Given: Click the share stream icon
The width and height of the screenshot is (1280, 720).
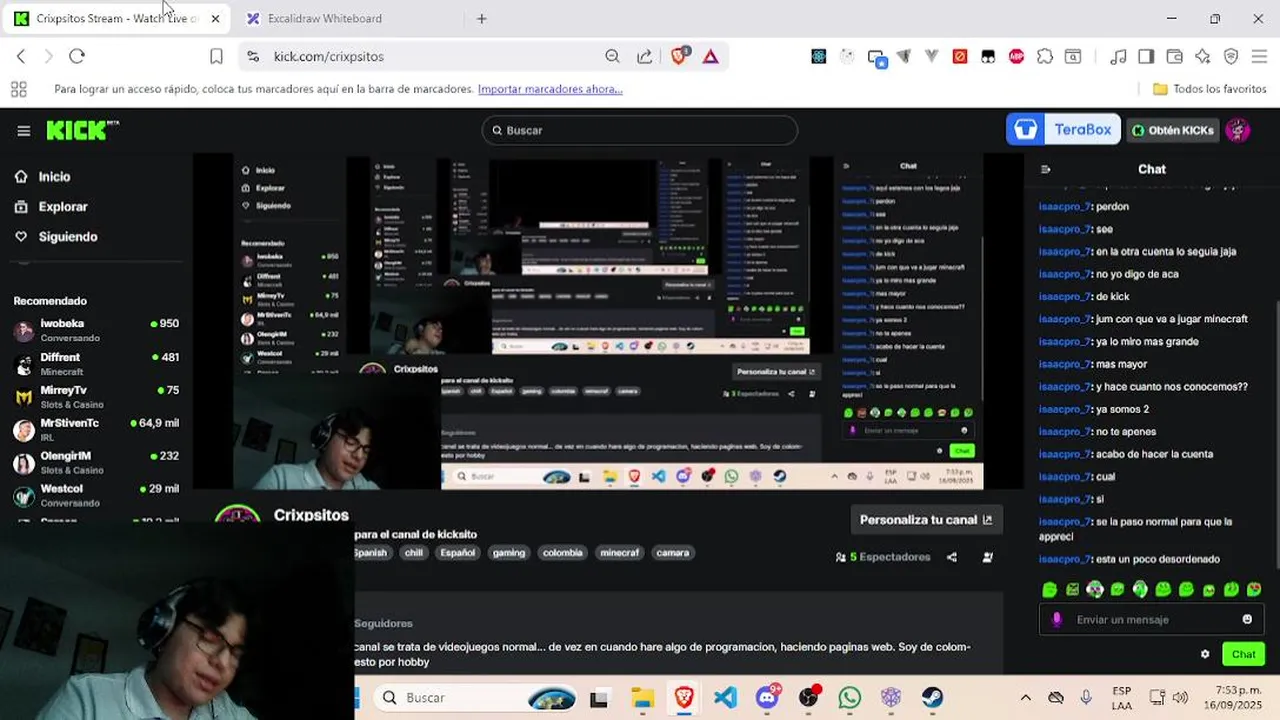Looking at the screenshot, I should coord(952,557).
